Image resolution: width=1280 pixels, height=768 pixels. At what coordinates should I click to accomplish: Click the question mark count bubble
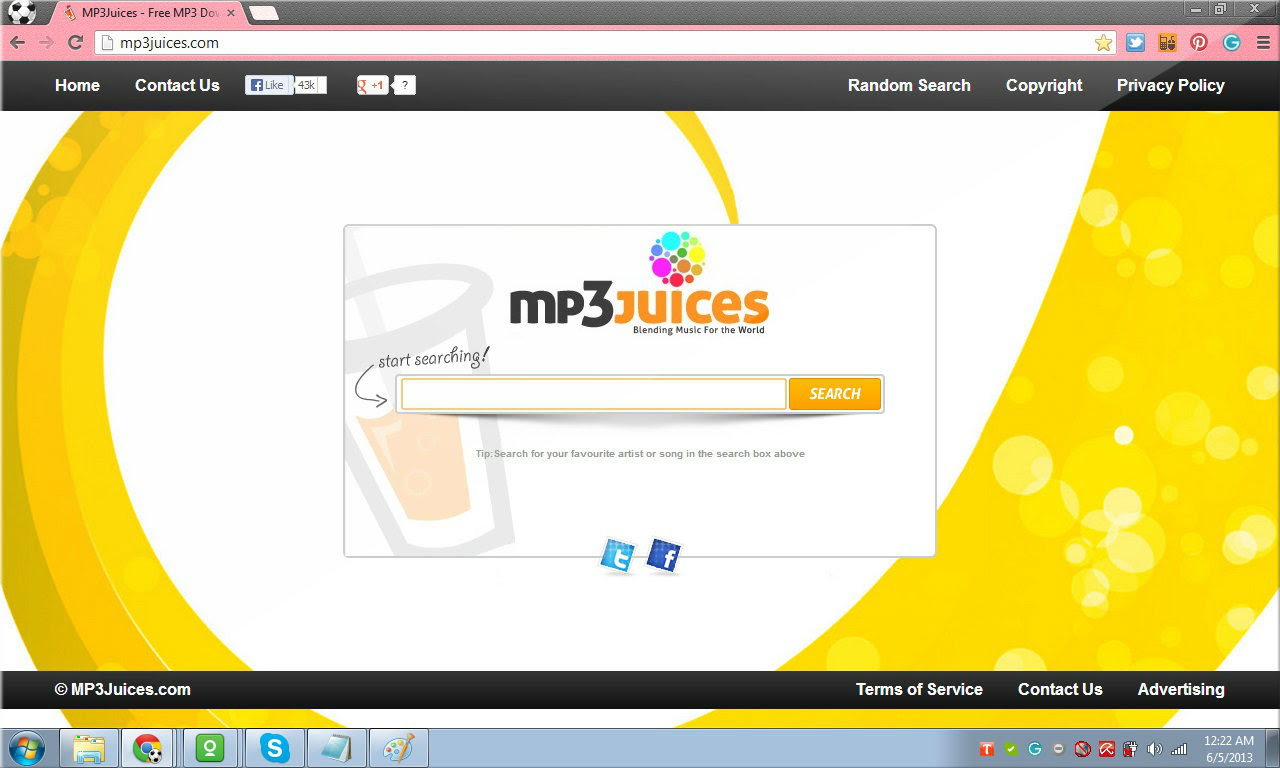tap(404, 85)
